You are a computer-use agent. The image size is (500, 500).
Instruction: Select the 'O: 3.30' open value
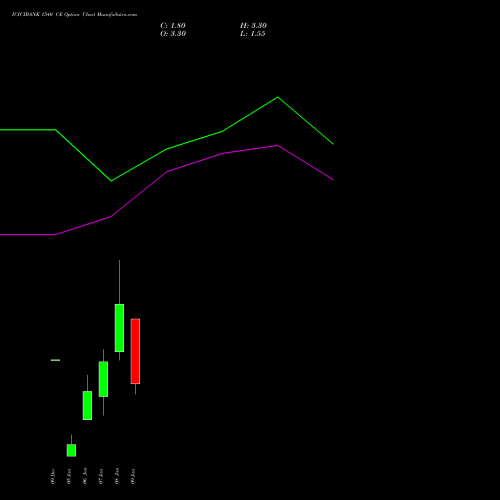(173, 34)
